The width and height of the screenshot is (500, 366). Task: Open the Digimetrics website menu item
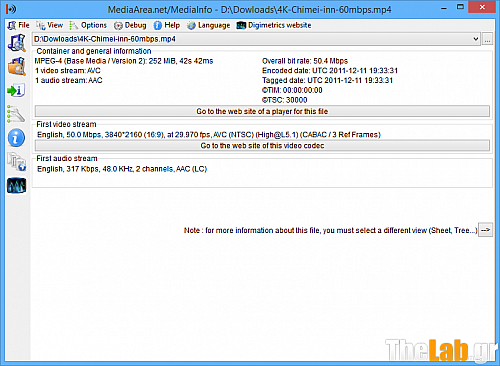coord(274,25)
